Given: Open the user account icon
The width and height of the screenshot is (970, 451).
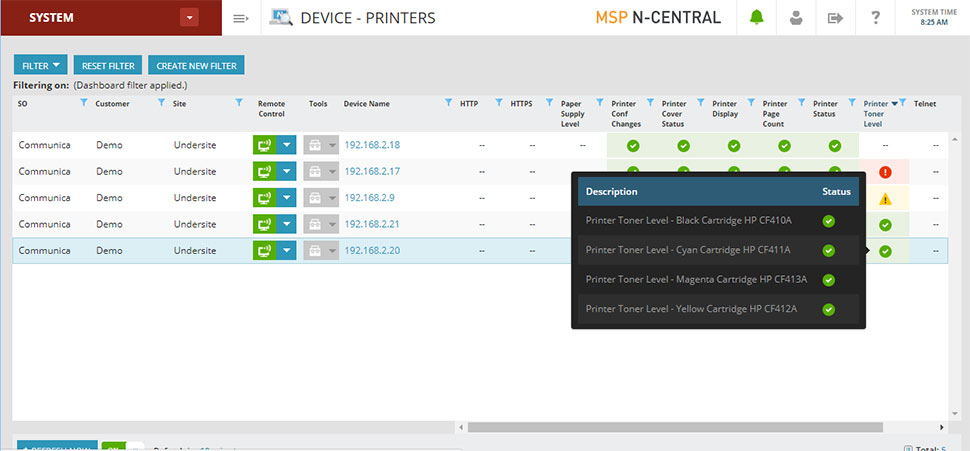Looking at the screenshot, I should [x=796, y=18].
